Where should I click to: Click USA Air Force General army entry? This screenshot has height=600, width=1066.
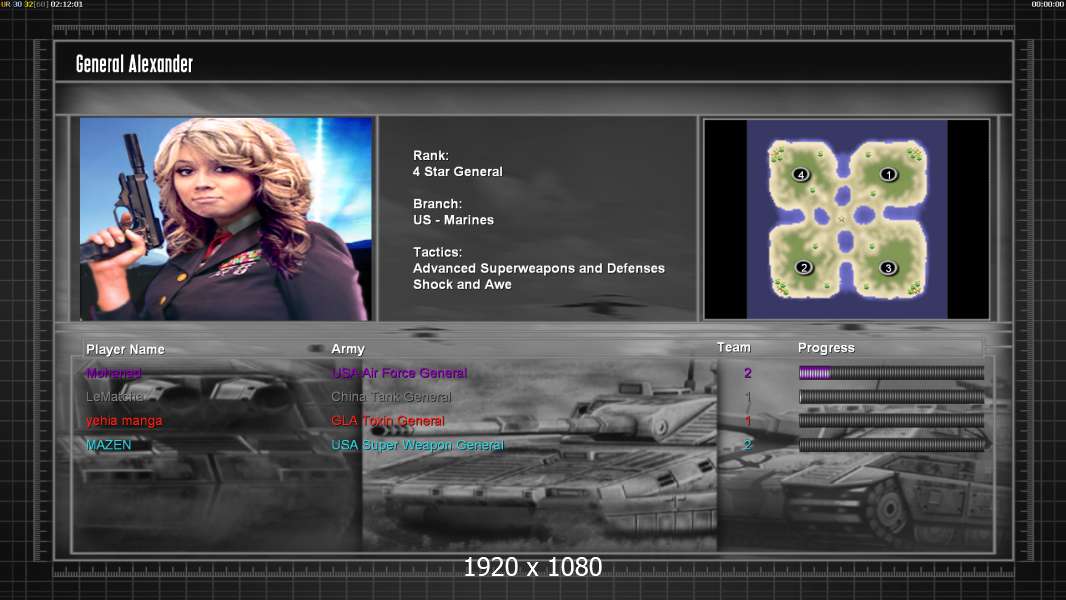399,373
